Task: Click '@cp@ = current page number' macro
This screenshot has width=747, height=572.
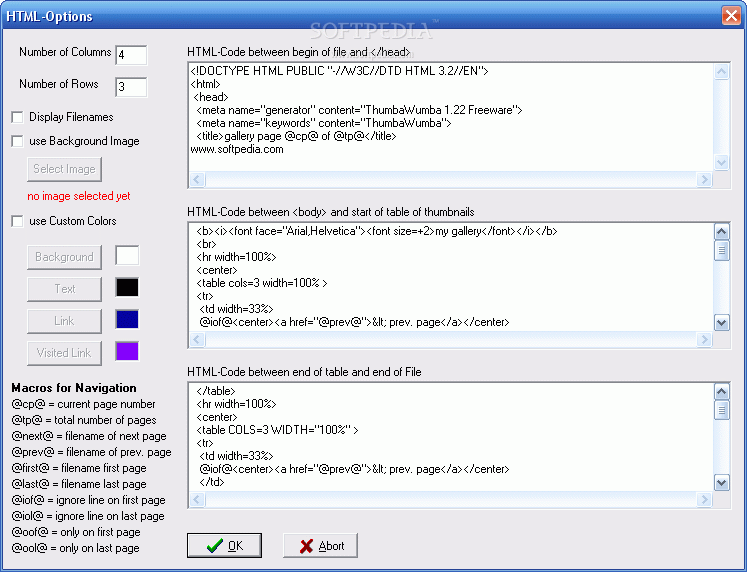Action: pyautogui.click(x=83, y=404)
